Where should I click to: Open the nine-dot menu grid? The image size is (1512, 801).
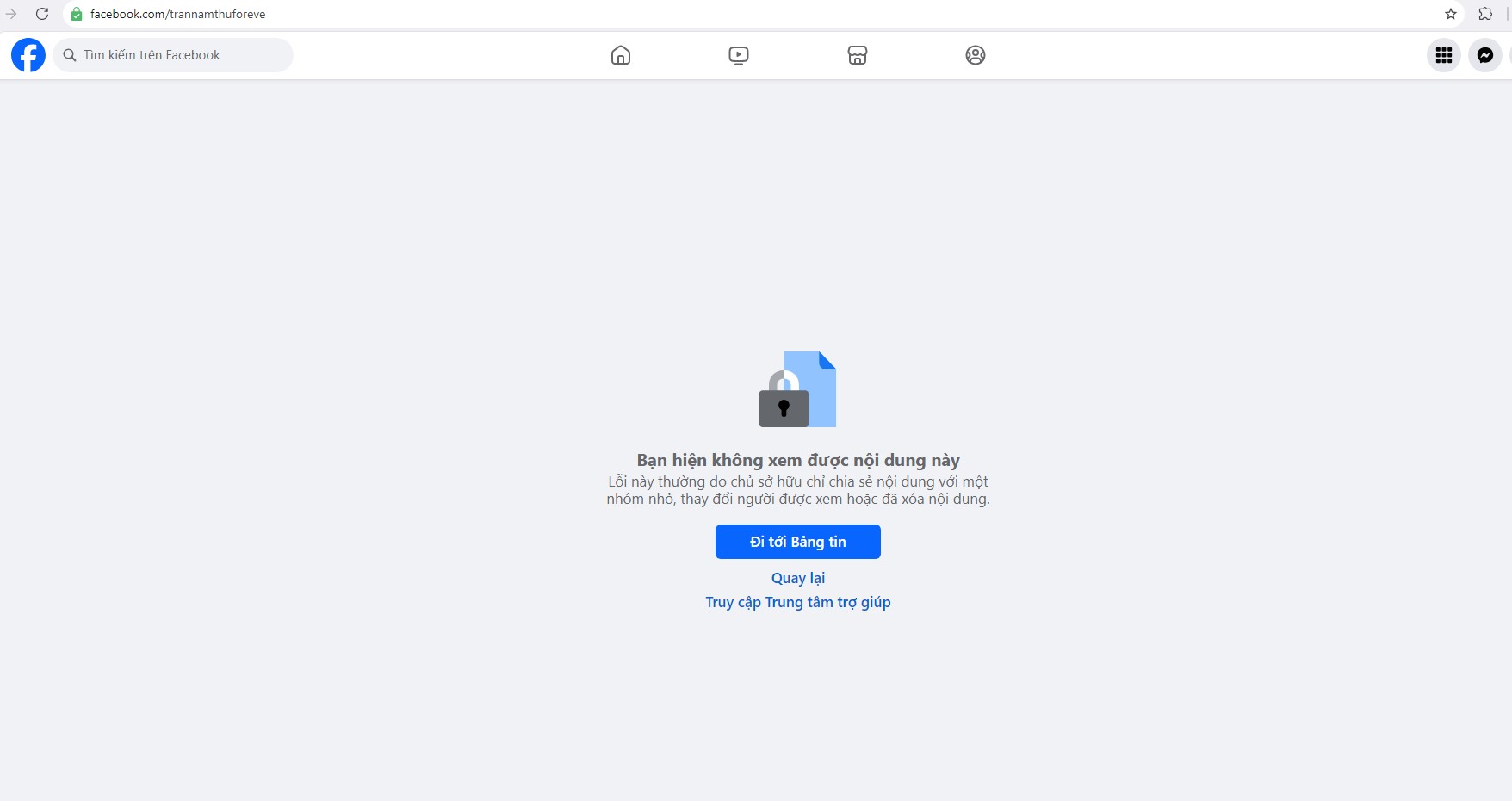tap(1444, 55)
